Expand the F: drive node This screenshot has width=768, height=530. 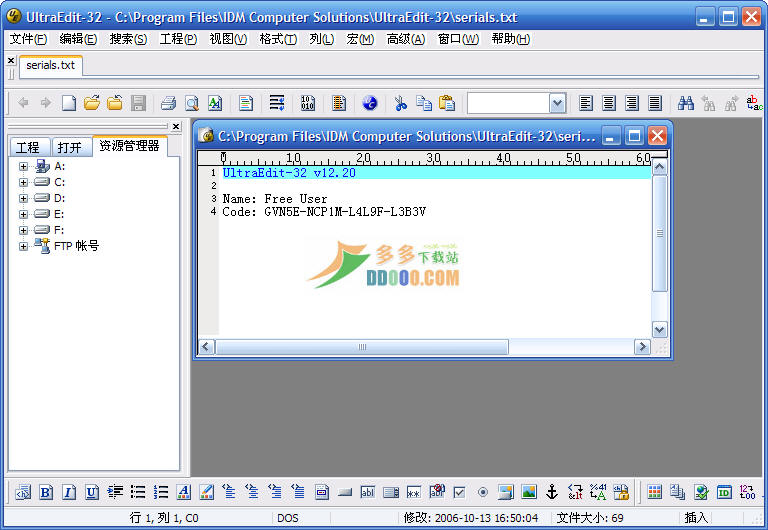click(23, 230)
